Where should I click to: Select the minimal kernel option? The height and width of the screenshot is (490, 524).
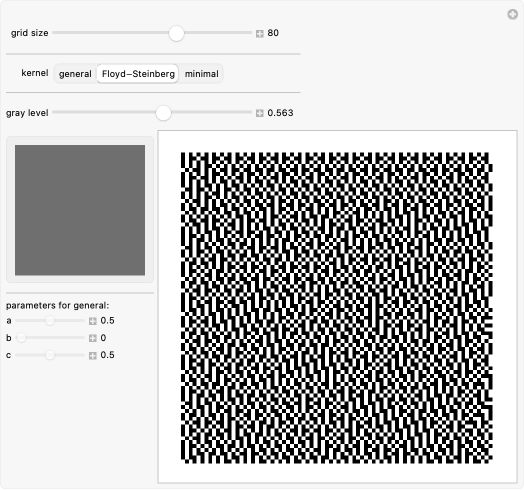point(202,74)
